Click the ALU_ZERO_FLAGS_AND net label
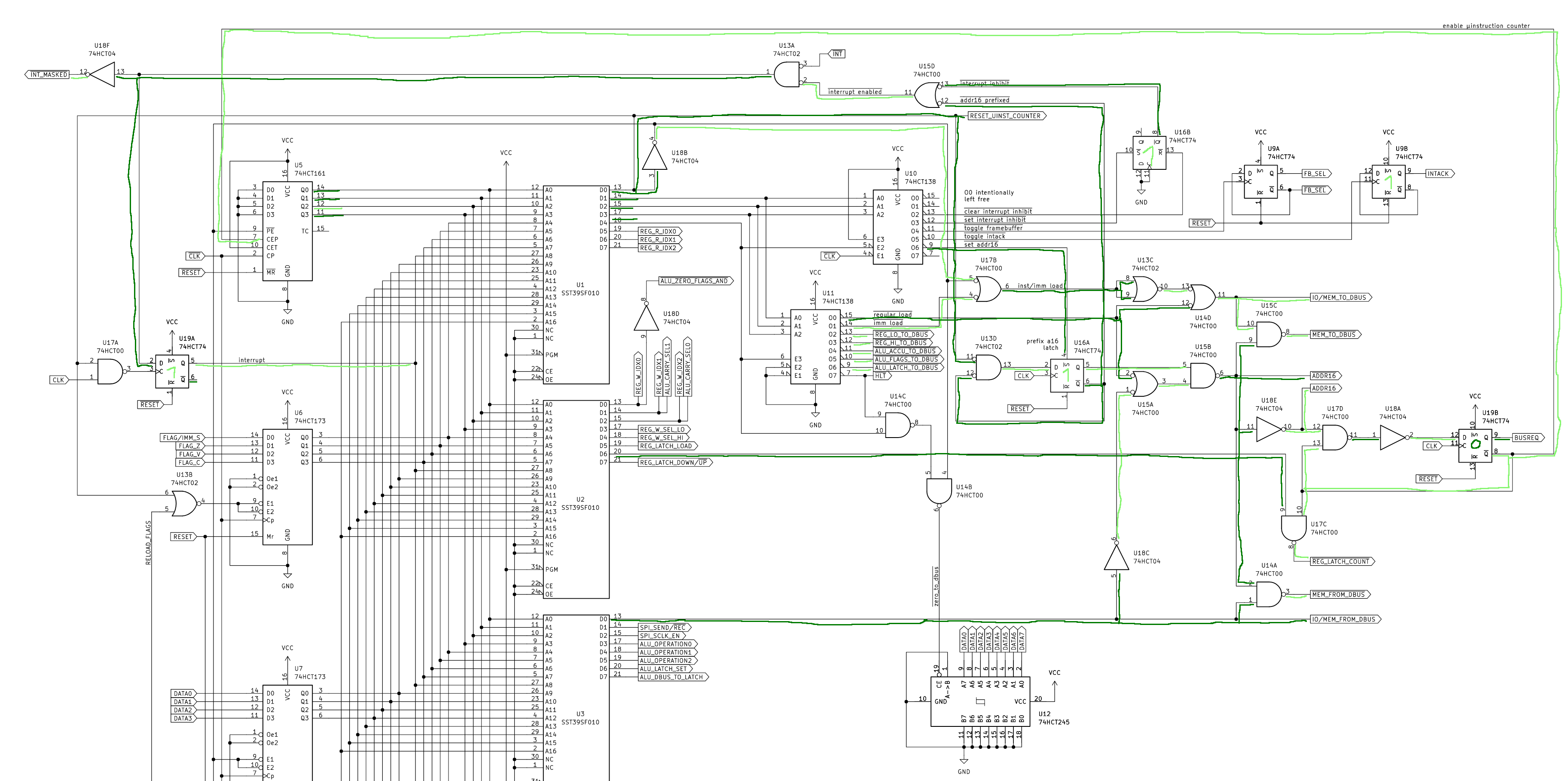This screenshot has width=1568, height=781. pyautogui.click(x=696, y=281)
